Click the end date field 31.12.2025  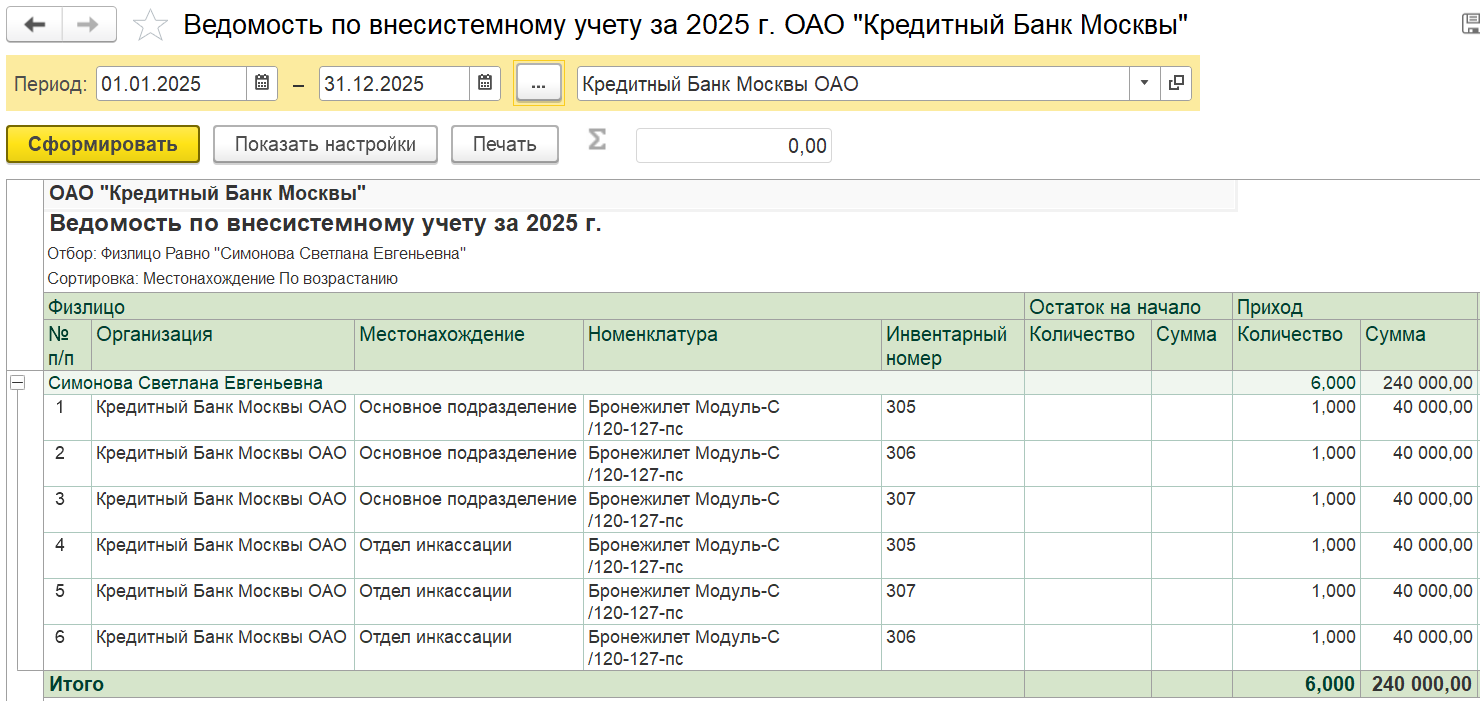(394, 84)
